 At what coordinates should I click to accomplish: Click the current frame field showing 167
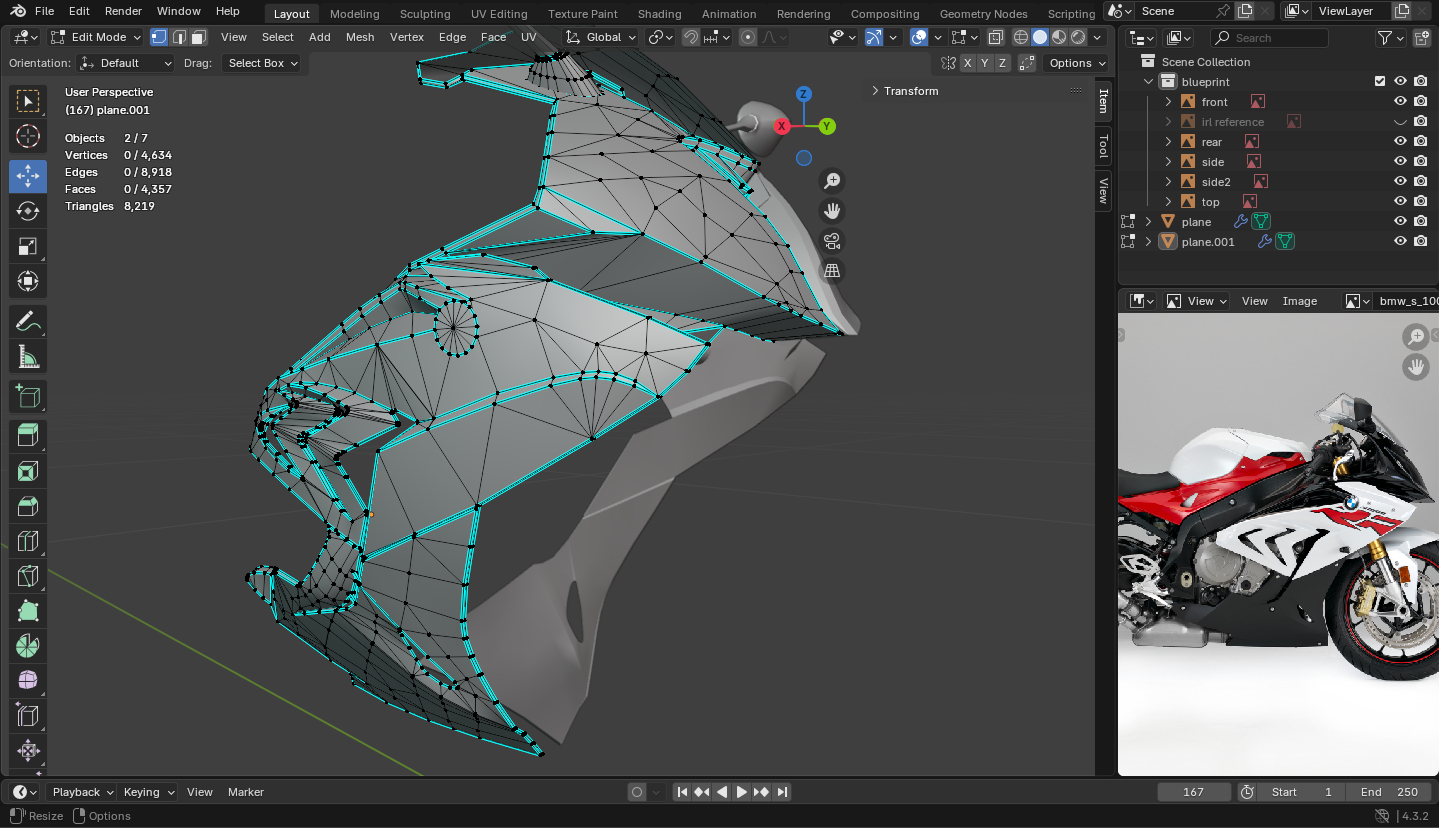click(1193, 792)
